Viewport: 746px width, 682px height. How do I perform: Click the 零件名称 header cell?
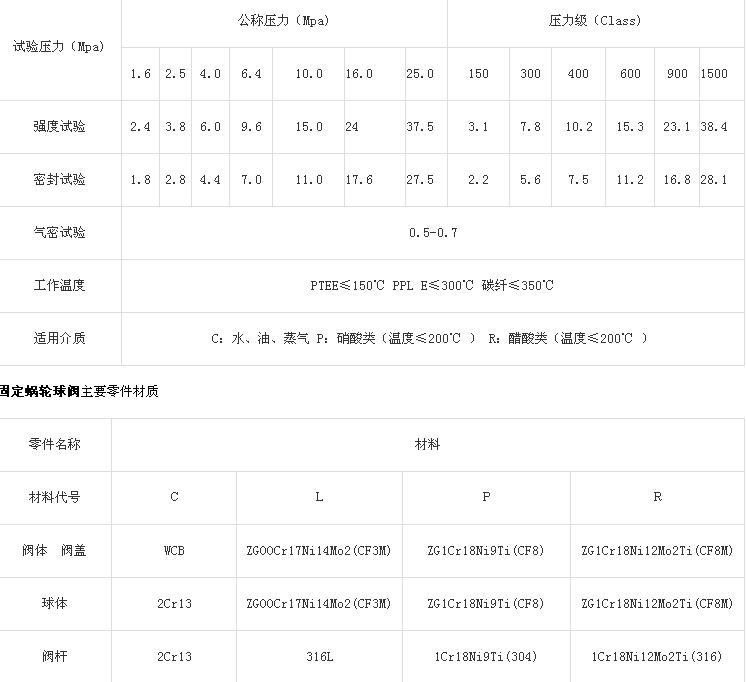point(55,444)
